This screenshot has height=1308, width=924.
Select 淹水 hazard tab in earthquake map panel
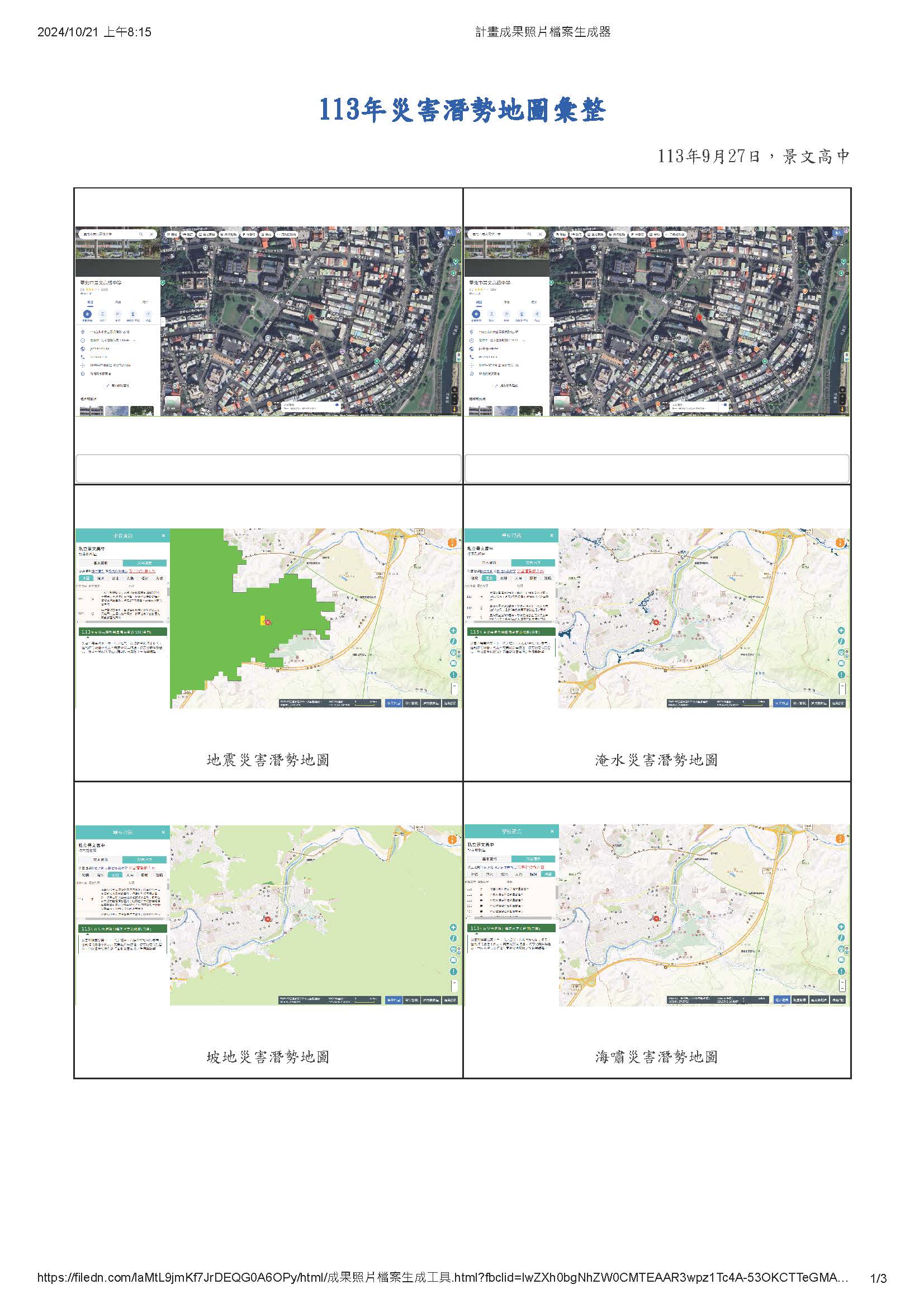(x=101, y=578)
